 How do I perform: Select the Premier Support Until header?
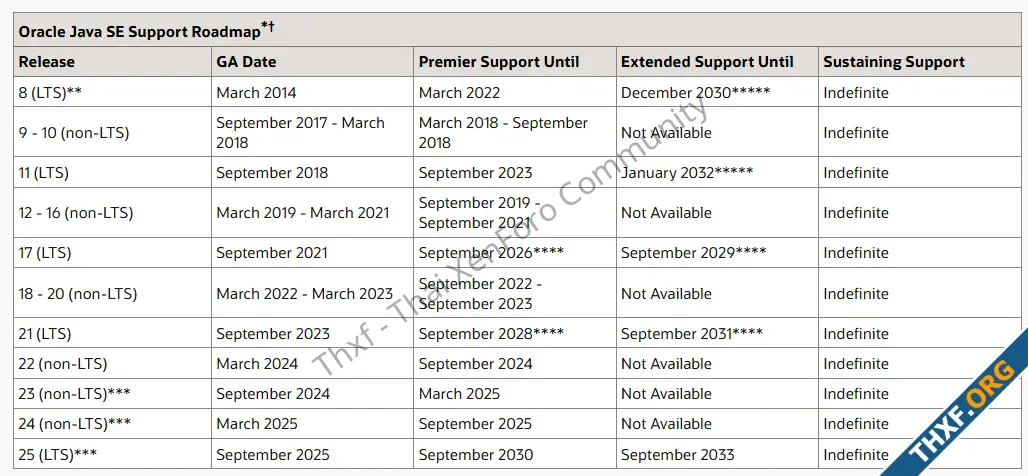[499, 62]
